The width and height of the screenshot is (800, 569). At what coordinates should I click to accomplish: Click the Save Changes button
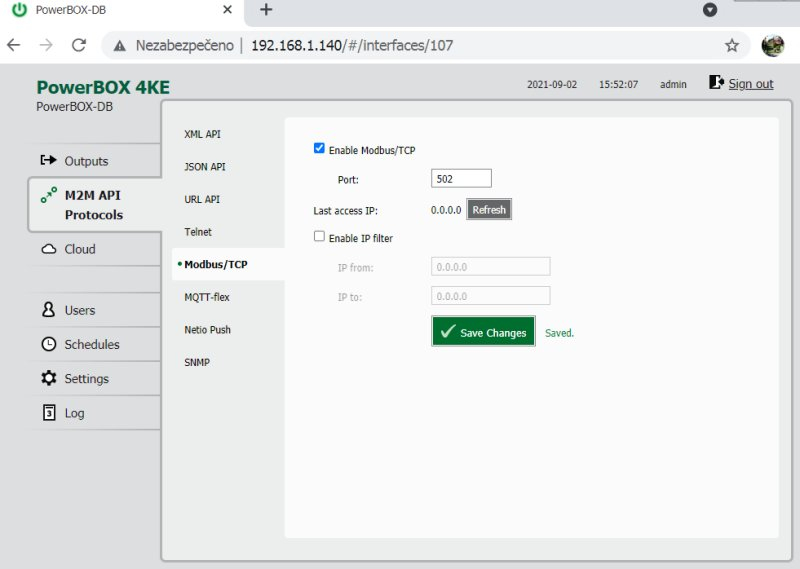click(x=483, y=332)
